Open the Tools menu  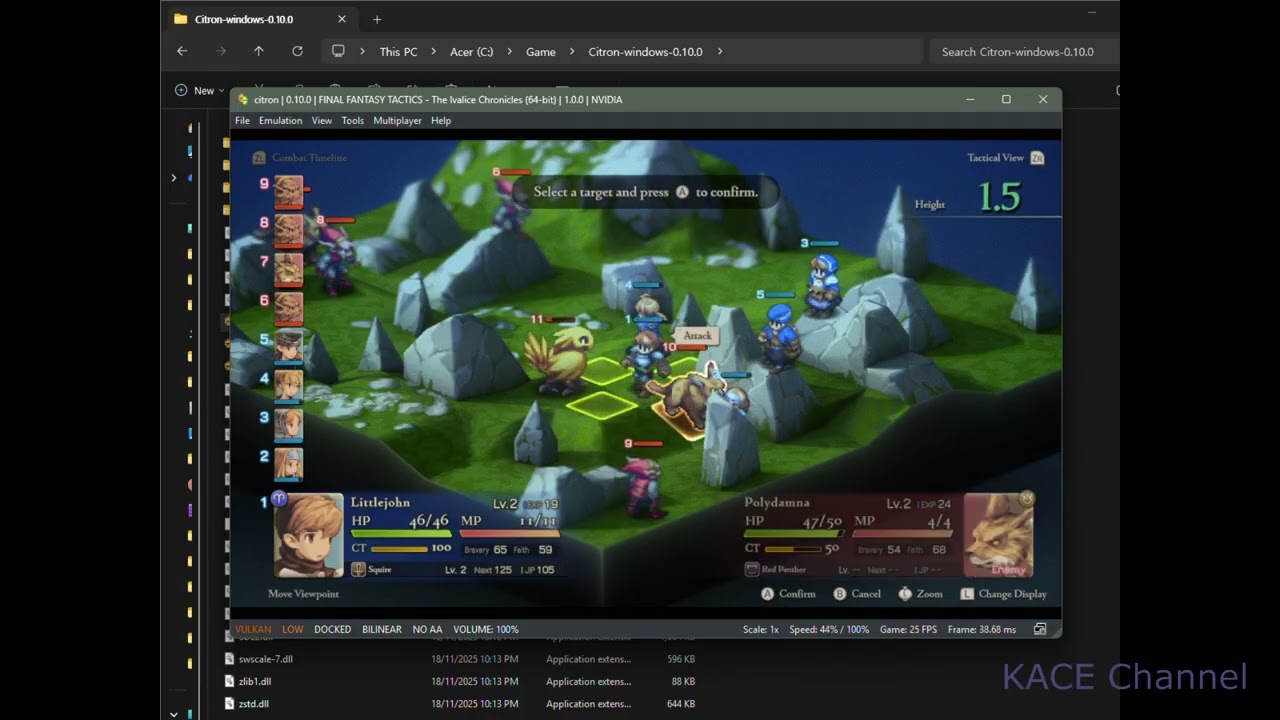pos(352,121)
